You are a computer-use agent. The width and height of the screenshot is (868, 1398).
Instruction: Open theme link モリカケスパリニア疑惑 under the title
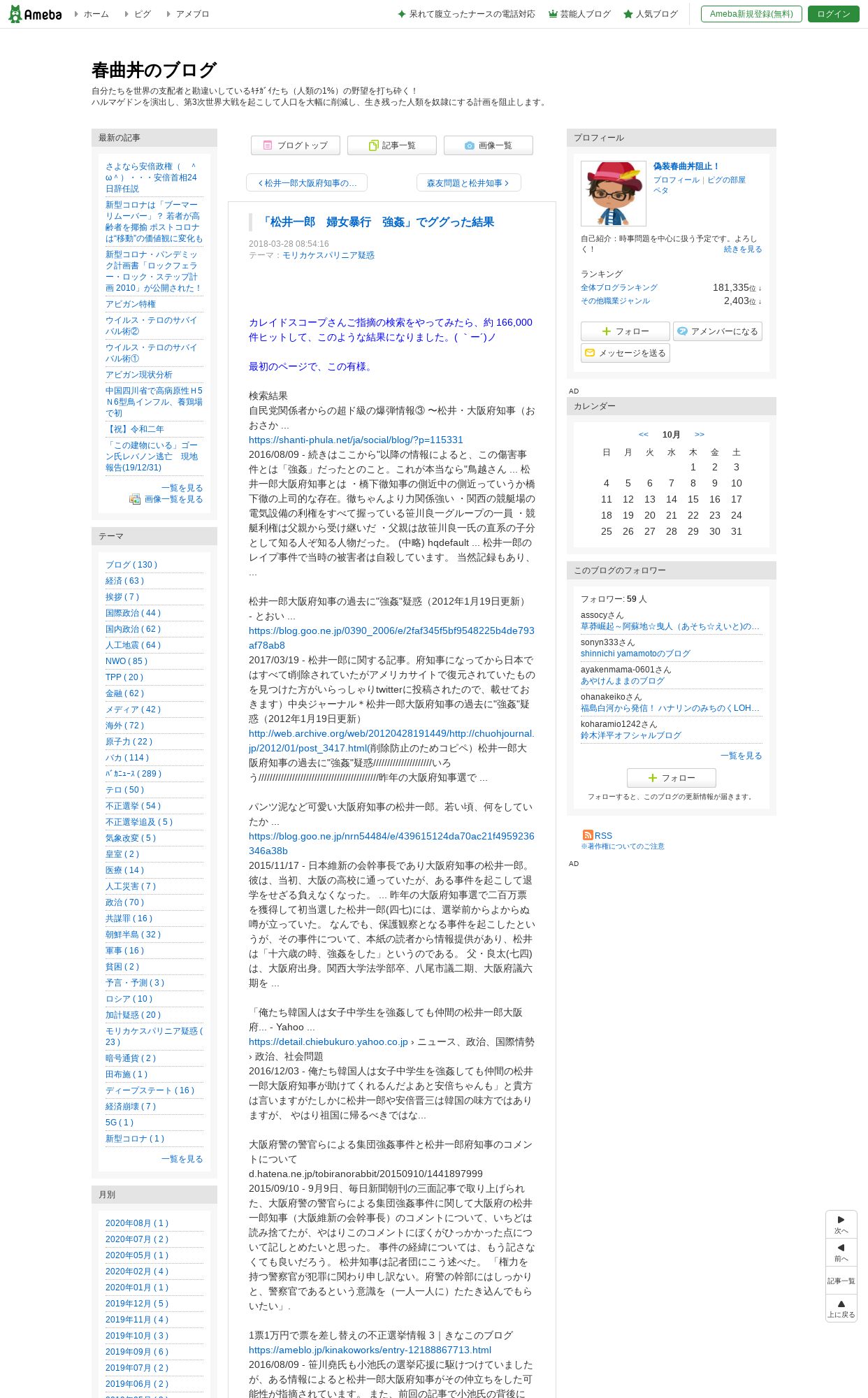[328, 255]
